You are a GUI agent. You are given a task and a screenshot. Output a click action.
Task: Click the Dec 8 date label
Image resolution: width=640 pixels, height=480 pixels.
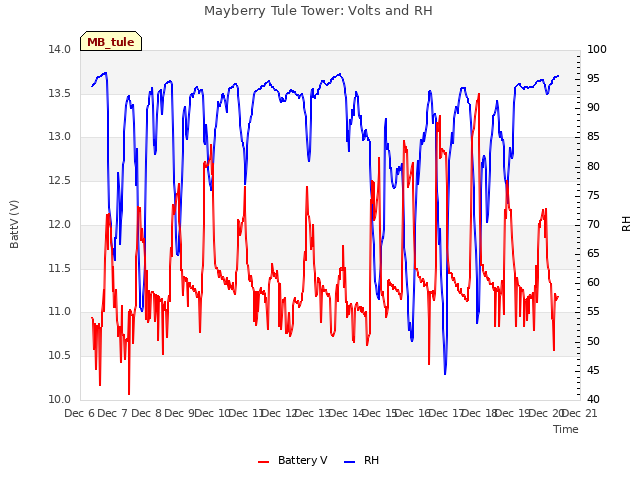[x=146, y=413]
